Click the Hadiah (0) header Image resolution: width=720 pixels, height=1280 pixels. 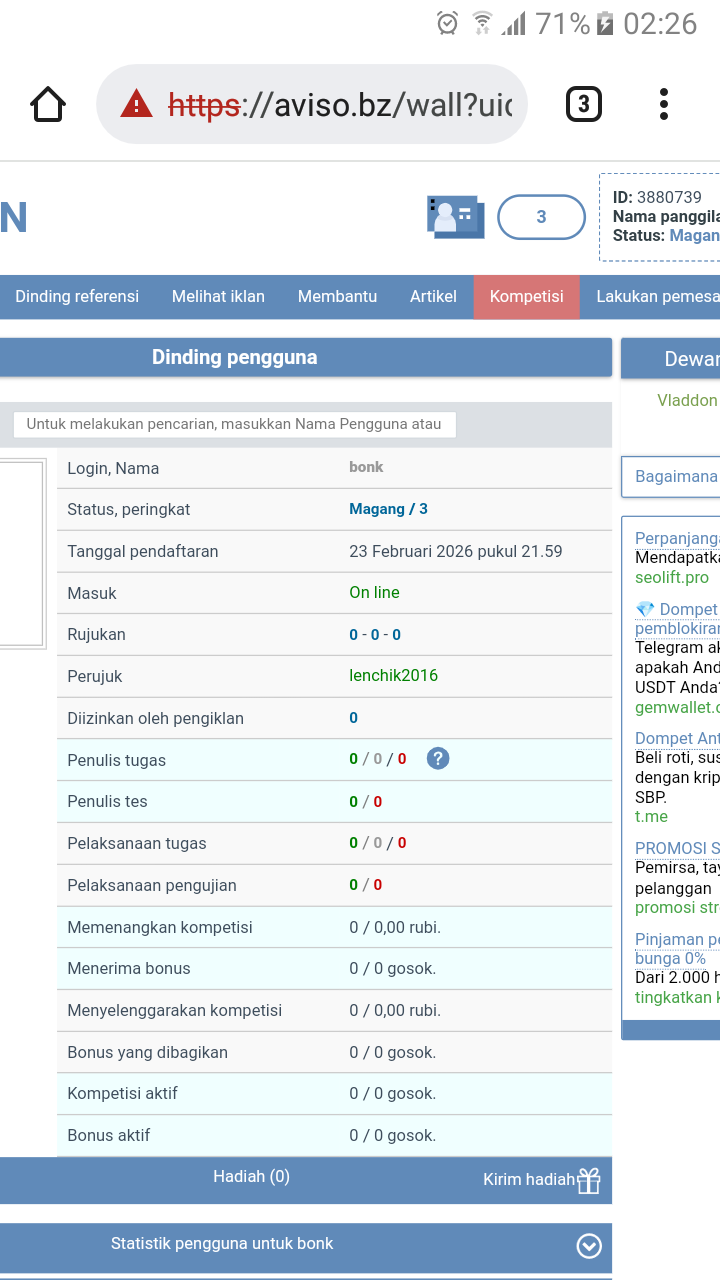[251, 1177]
